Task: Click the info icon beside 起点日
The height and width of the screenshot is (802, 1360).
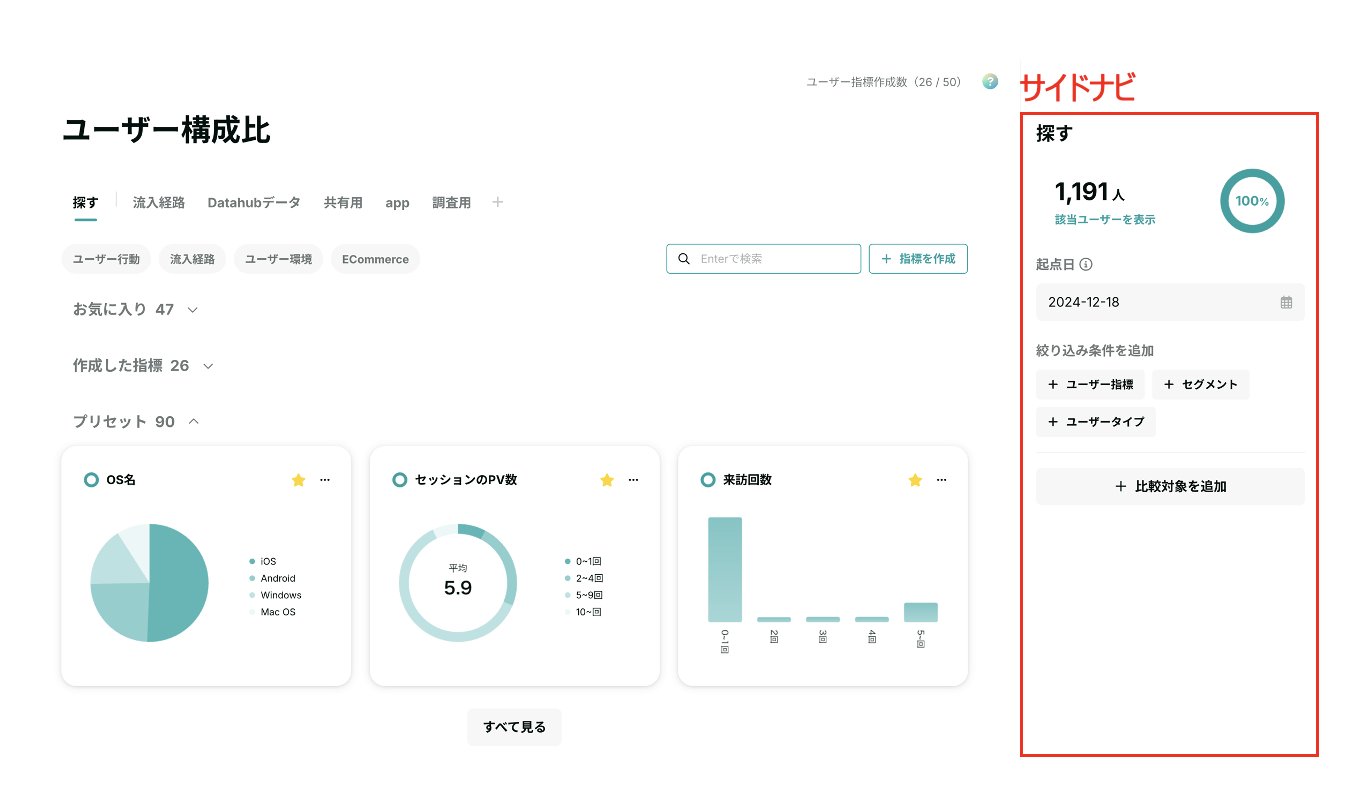Action: tap(1086, 265)
